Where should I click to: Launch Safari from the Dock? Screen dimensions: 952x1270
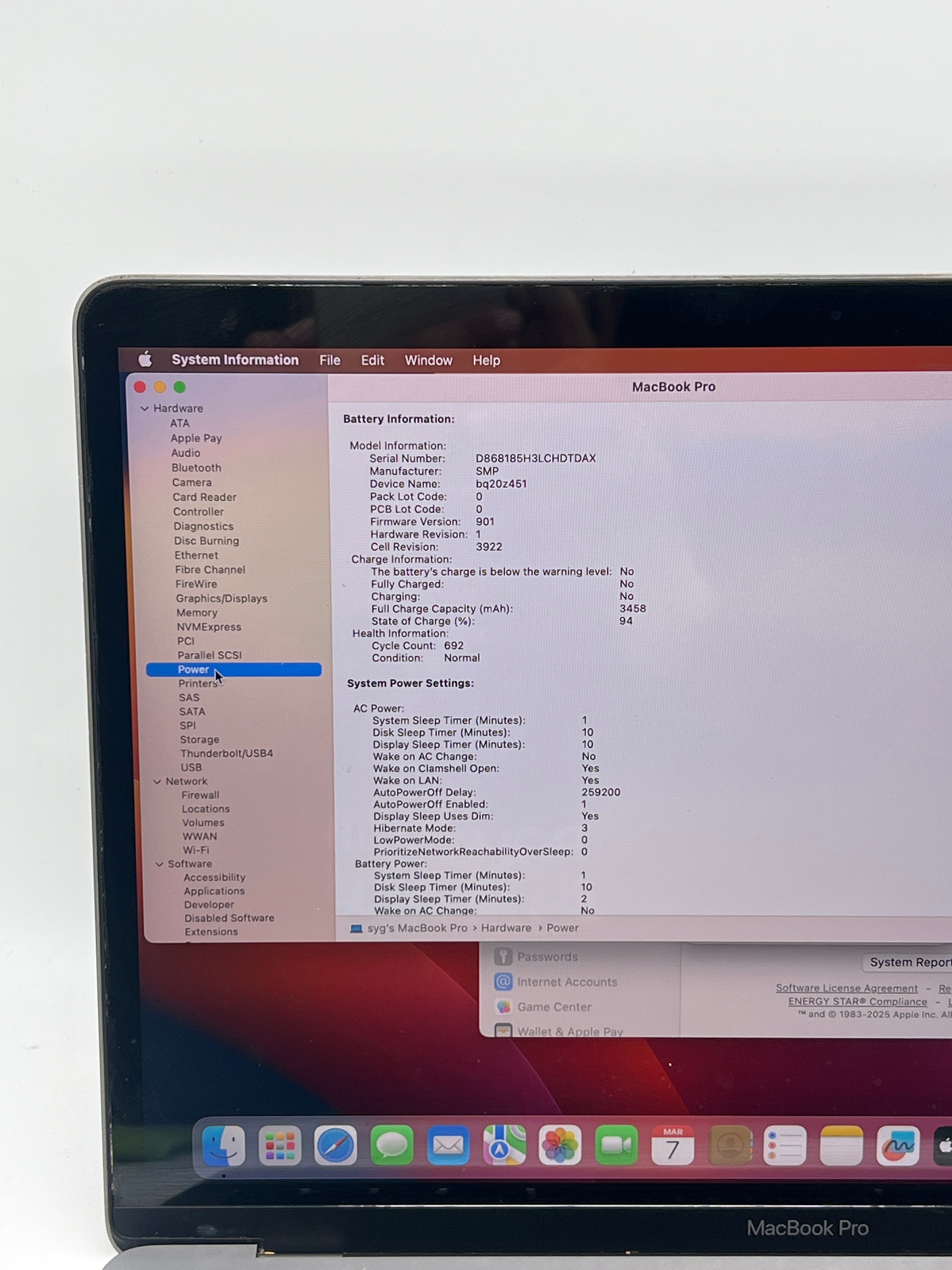coord(336,1145)
